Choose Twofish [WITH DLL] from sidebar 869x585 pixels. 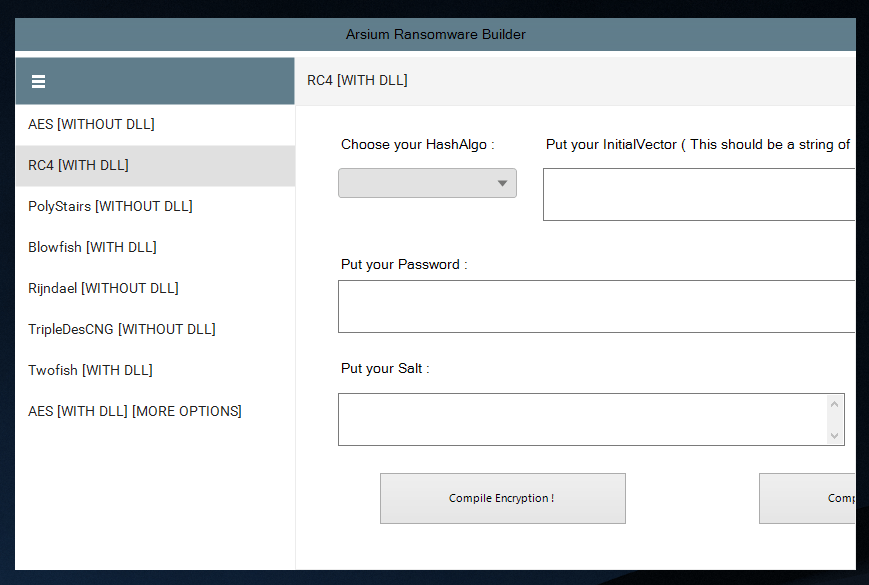(x=92, y=370)
